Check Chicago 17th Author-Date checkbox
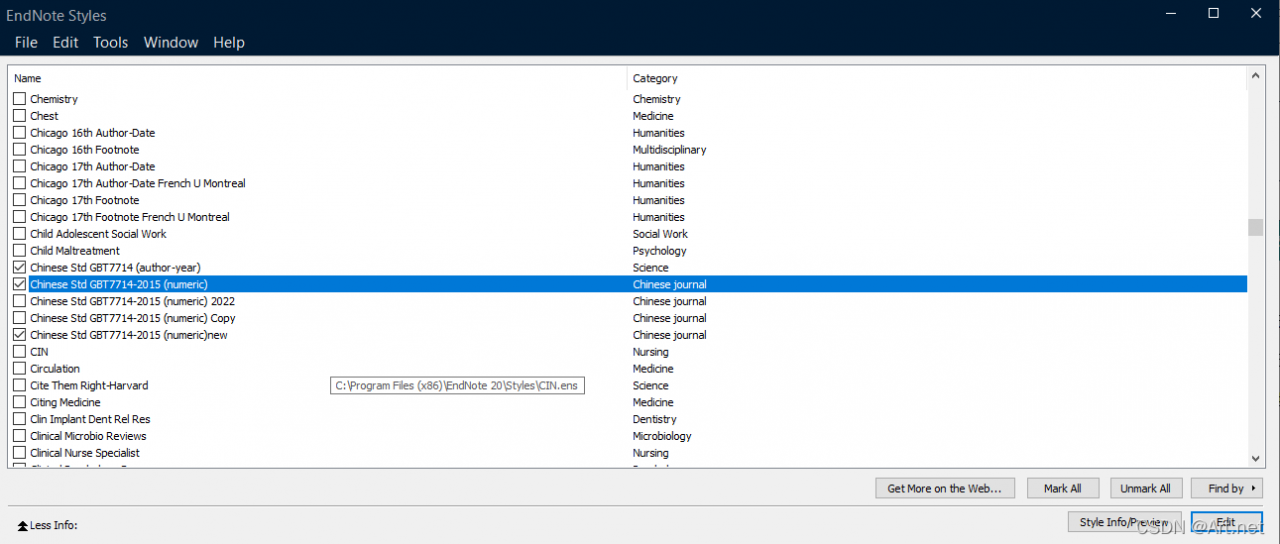Viewport: 1280px width, 544px height. click(19, 167)
